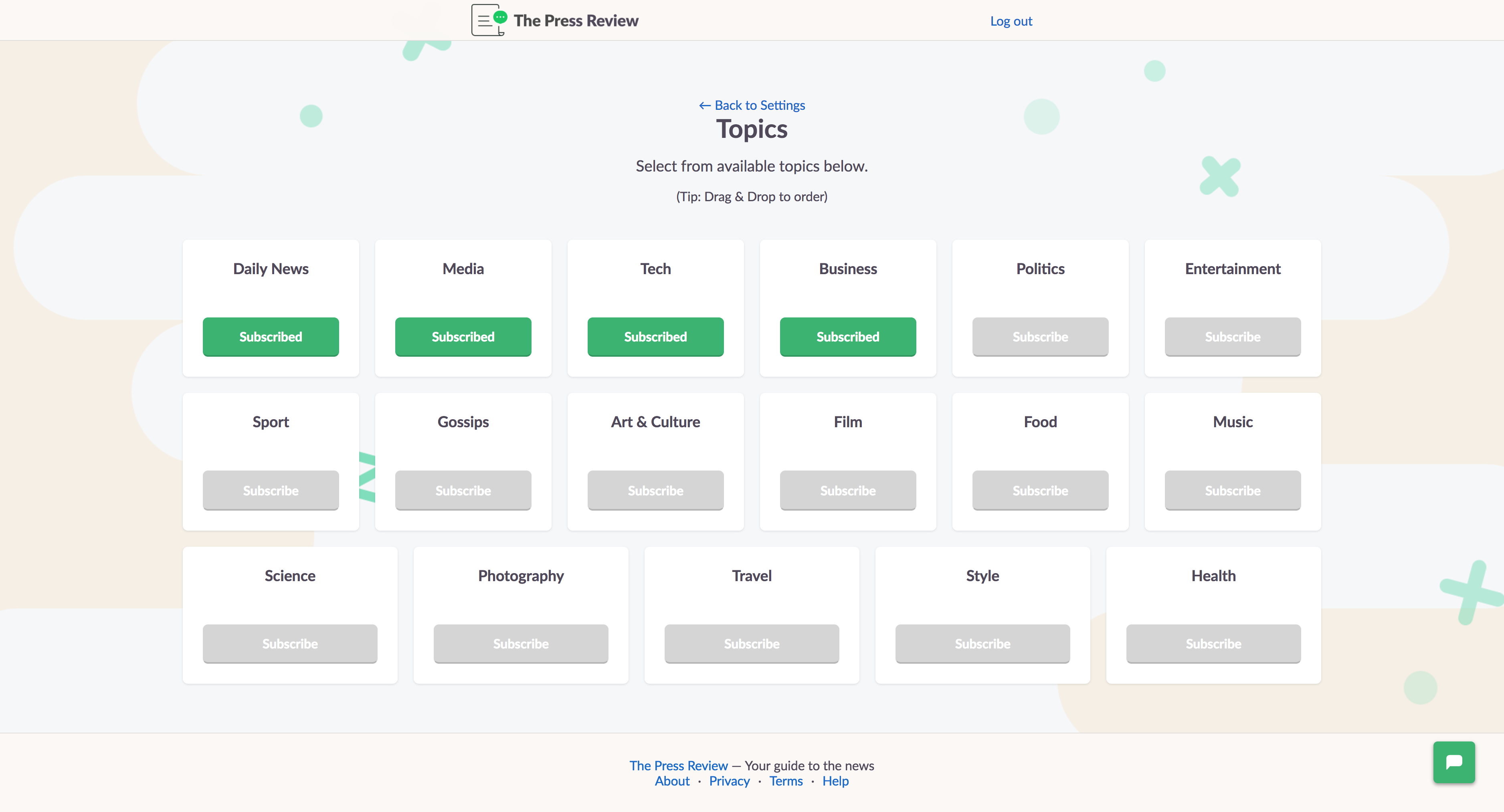Subscribe to the Sport topic
This screenshot has height=812, width=1504.
click(x=270, y=490)
